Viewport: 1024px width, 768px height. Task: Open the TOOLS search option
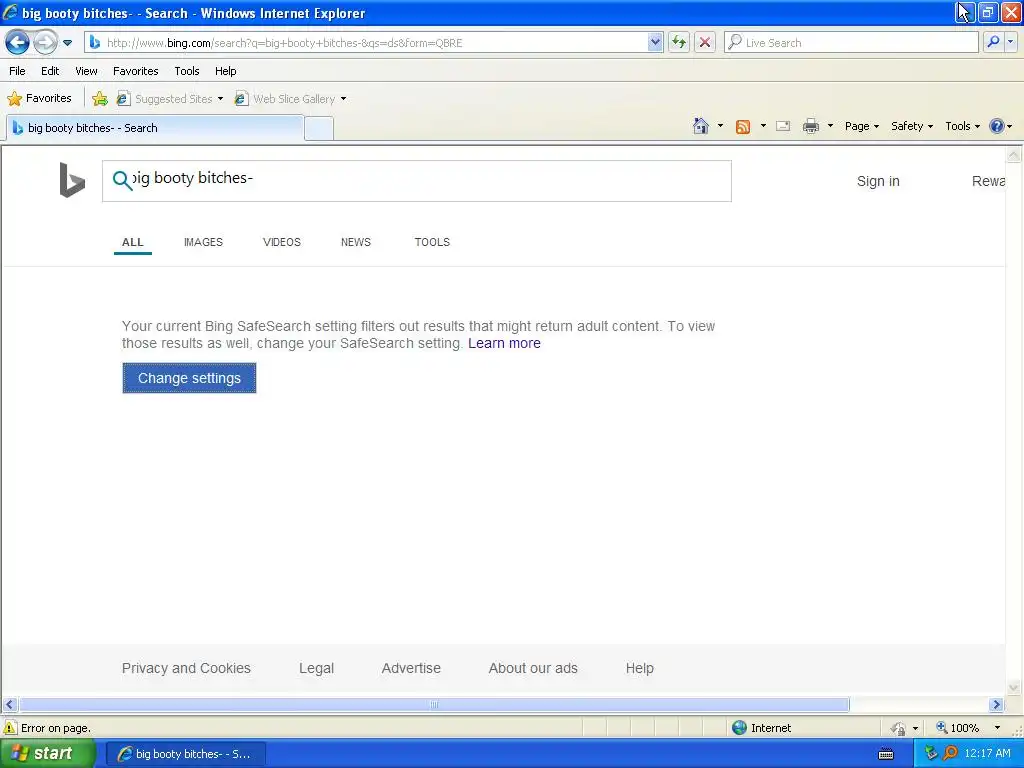(x=432, y=242)
